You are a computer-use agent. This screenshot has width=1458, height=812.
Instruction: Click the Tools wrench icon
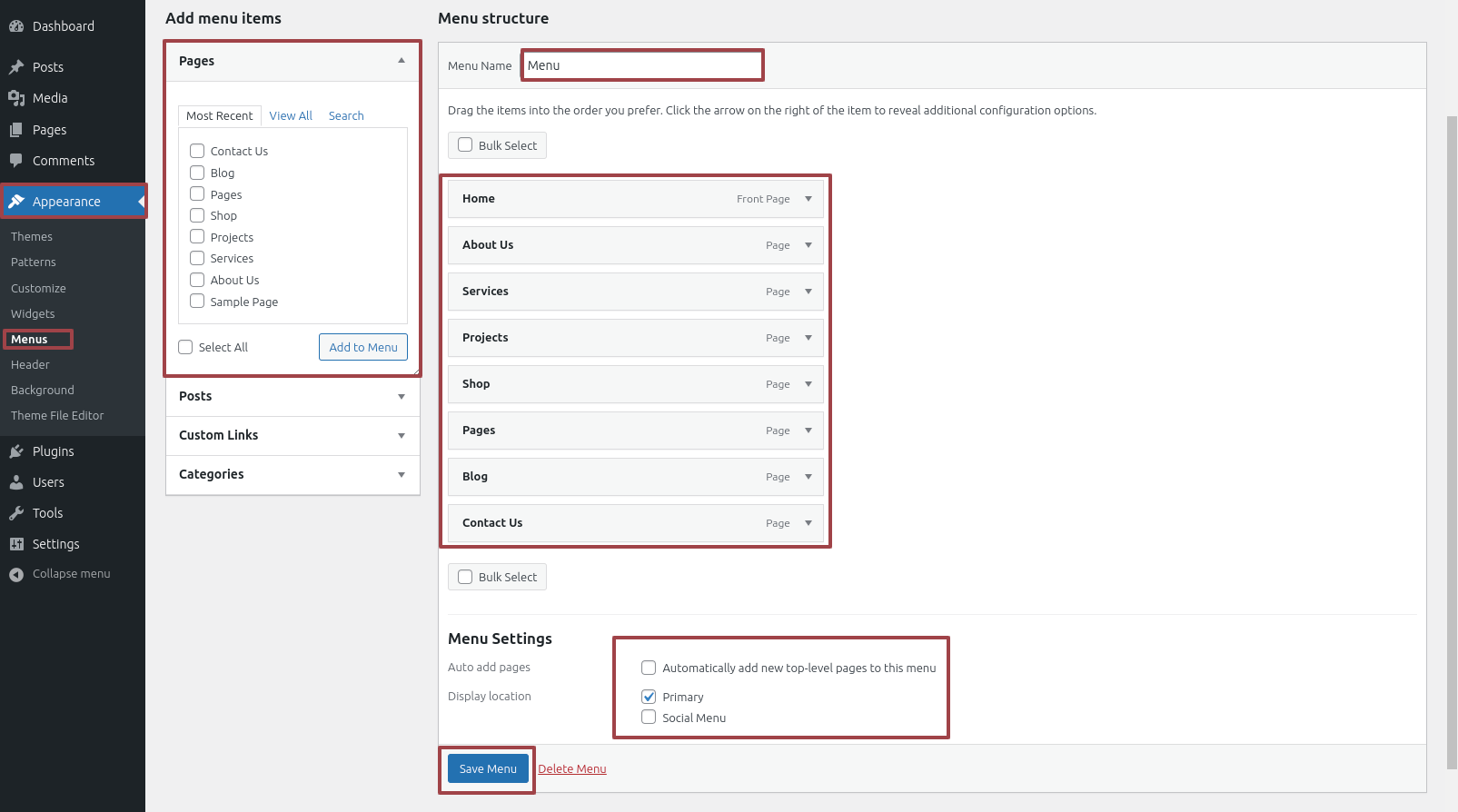tap(16, 513)
